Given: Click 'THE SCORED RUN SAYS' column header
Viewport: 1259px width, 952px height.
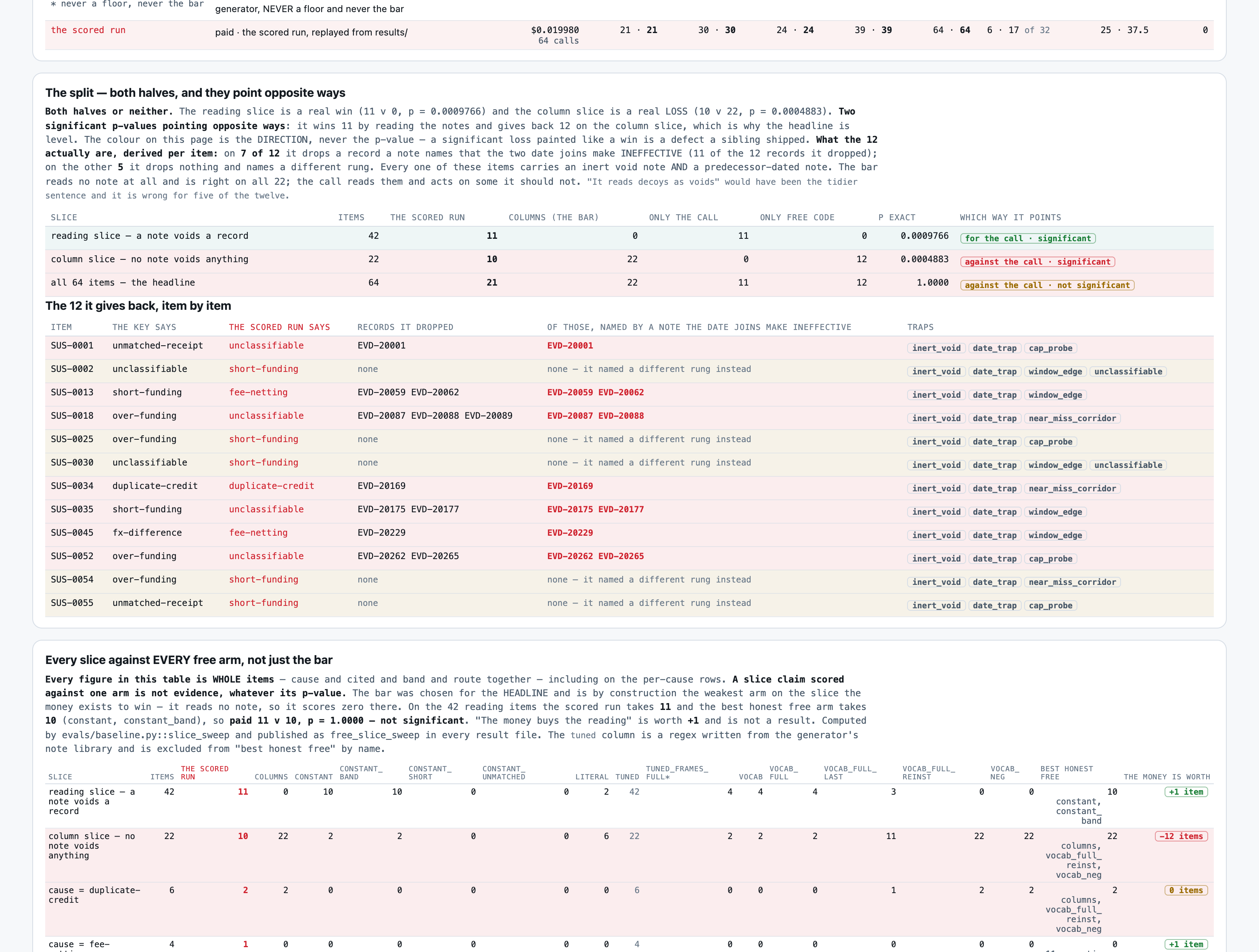Looking at the screenshot, I should tap(279, 327).
